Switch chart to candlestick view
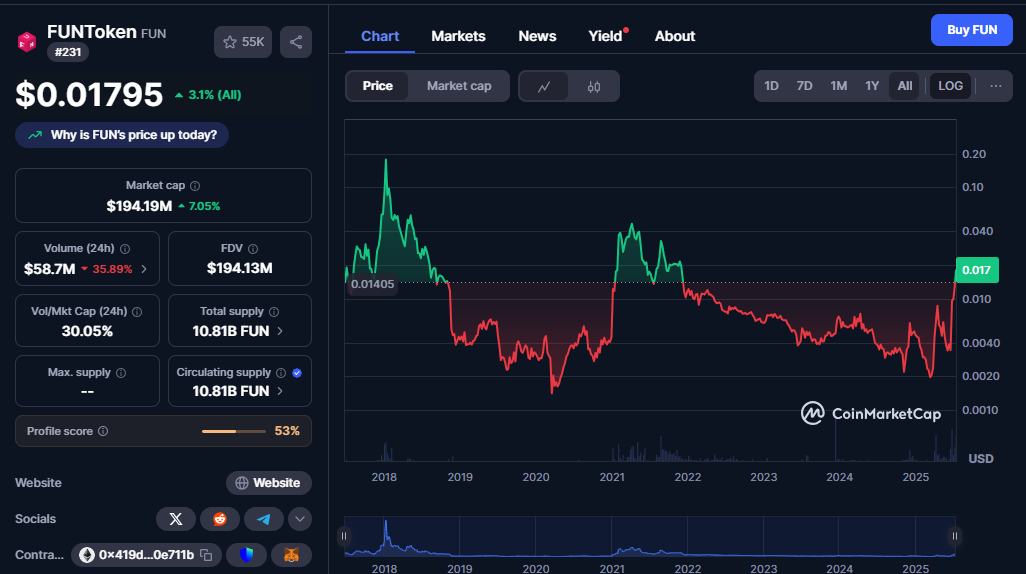This screenshot has height=574, width=1026. (x=593, y=86)
